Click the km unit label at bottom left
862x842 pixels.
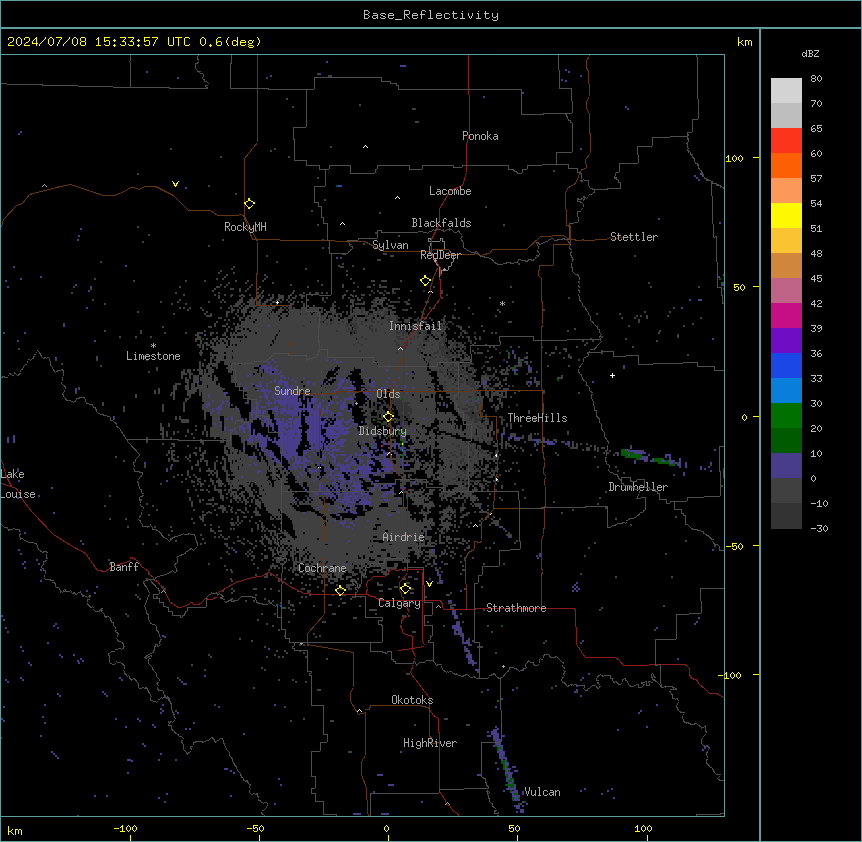[x=15, y=830]
